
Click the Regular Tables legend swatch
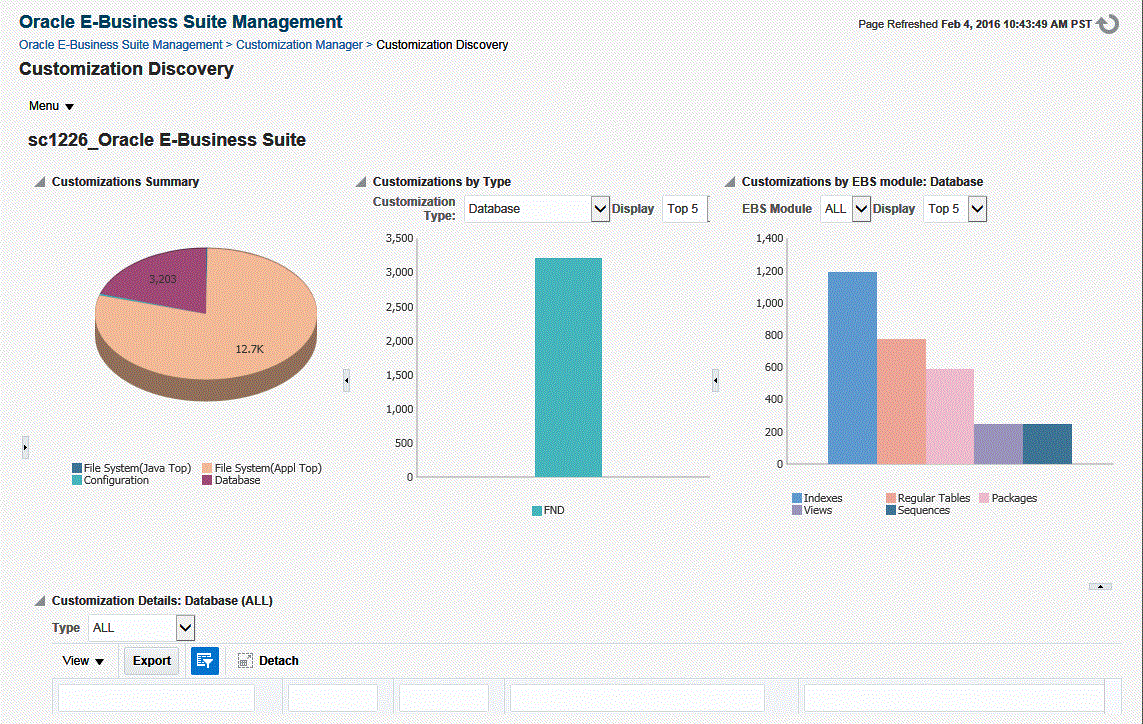[891, 498]
